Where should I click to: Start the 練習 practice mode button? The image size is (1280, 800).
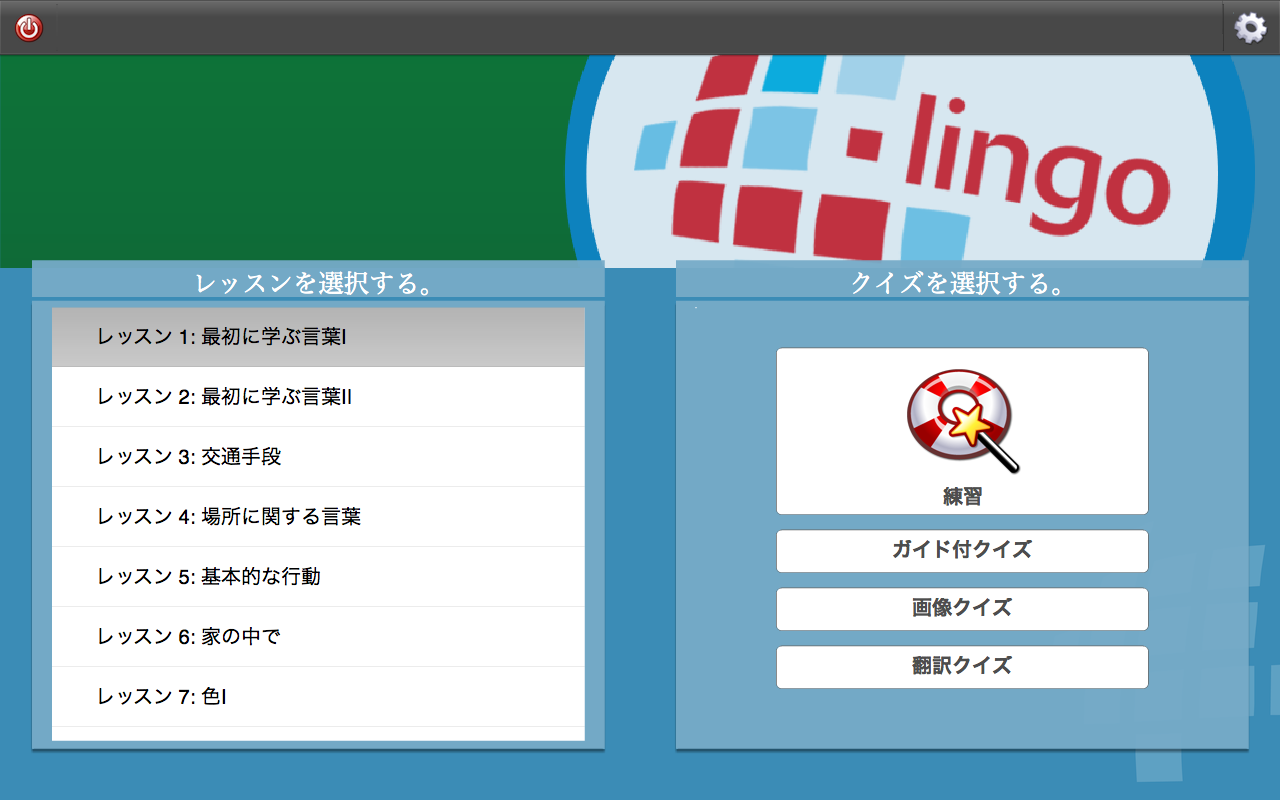962,431
